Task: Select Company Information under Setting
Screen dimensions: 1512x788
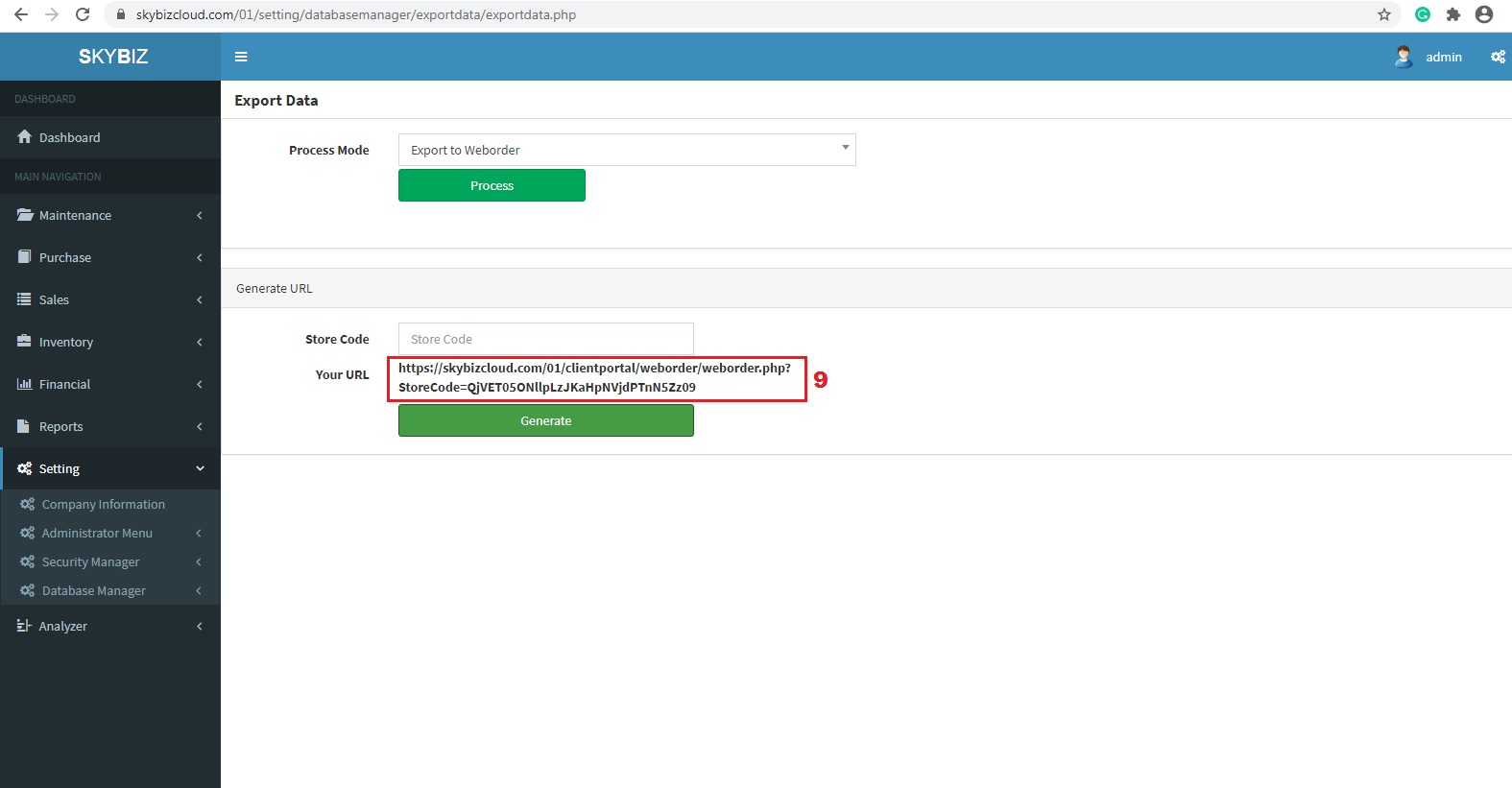Action: pos(103,504)
